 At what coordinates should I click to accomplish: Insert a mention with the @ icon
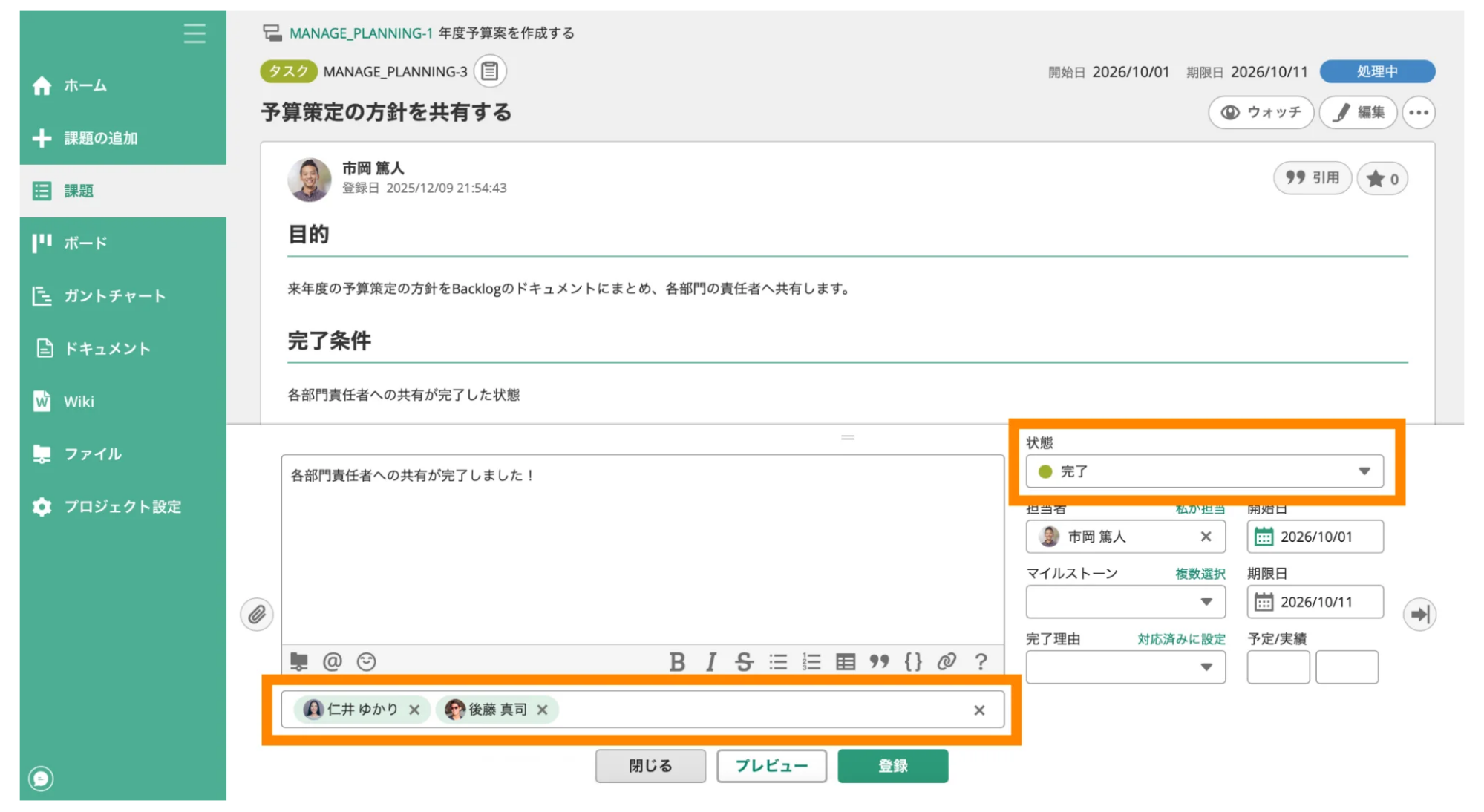[333, 661]
